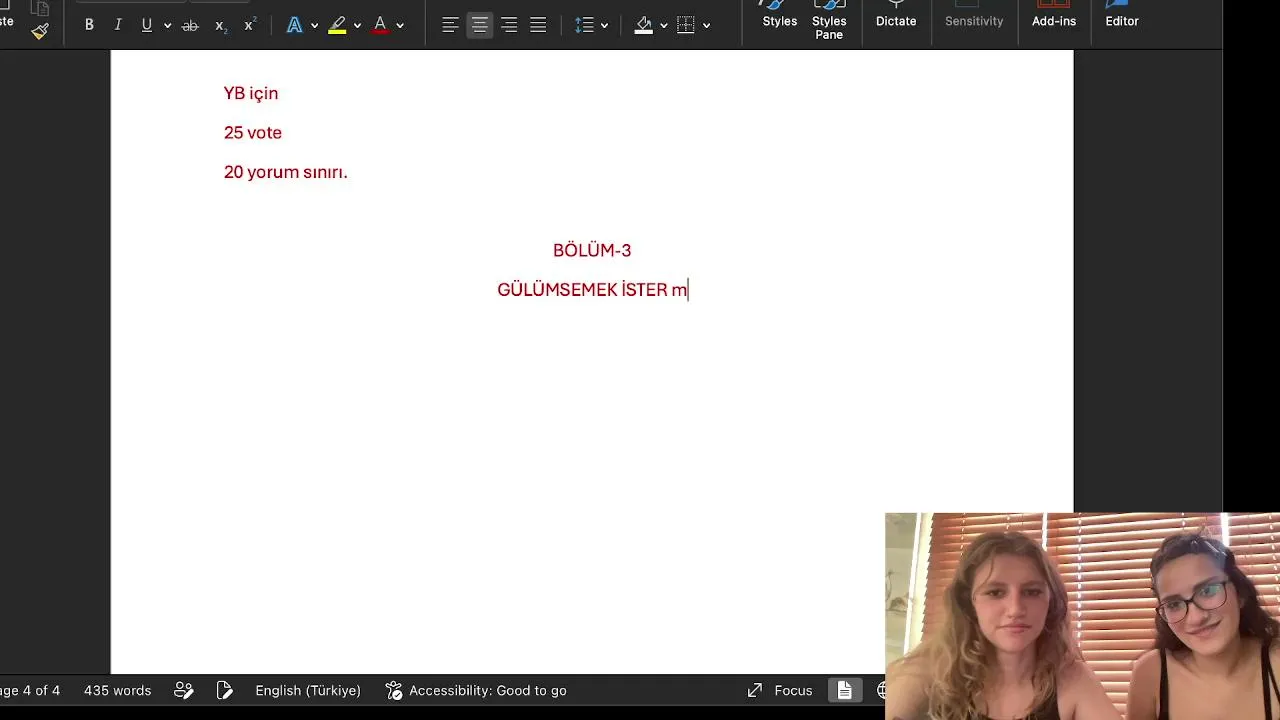Viewport: 1280px width, 720px height.
Task: Center align the text
Action: (480, 25)
